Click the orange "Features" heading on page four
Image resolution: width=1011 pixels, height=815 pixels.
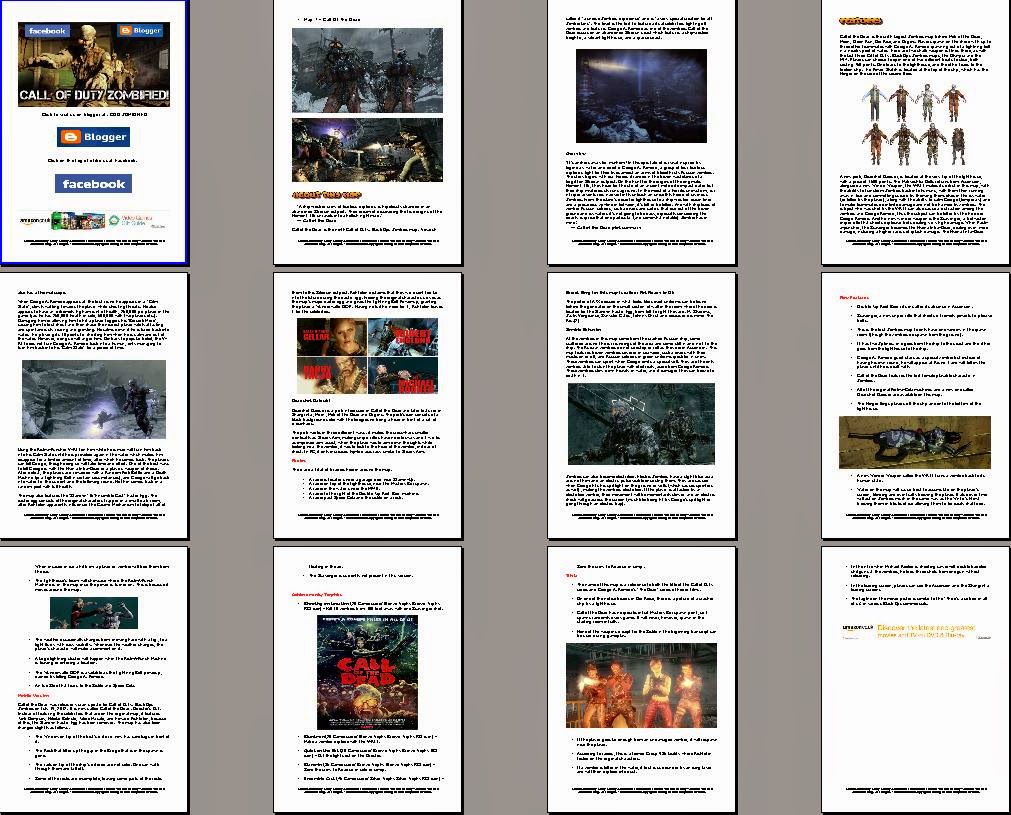tap(861, 21)
